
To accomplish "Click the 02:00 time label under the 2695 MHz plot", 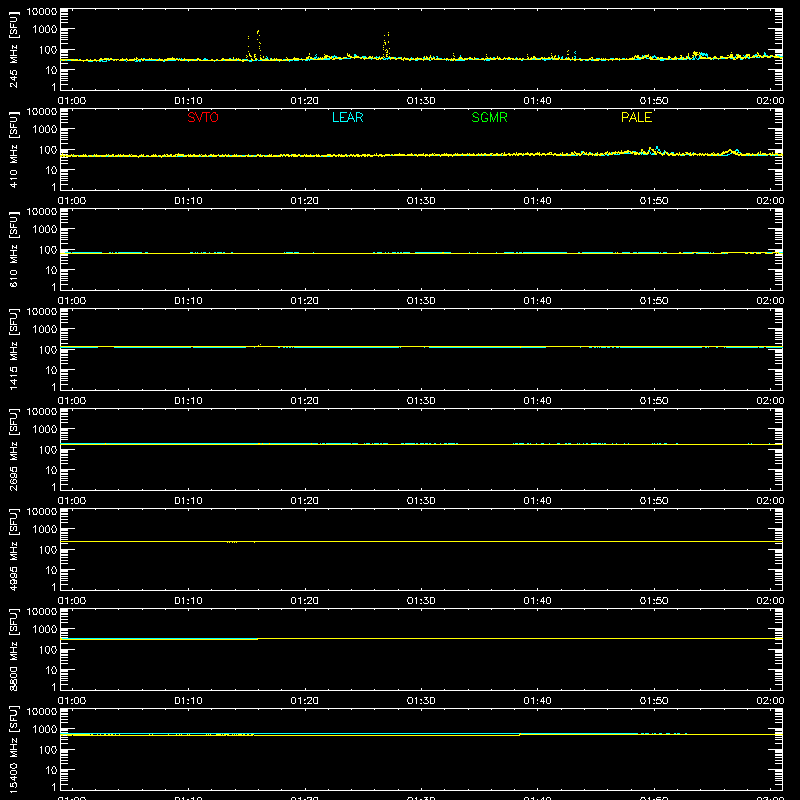I will (x=770, y=501).
